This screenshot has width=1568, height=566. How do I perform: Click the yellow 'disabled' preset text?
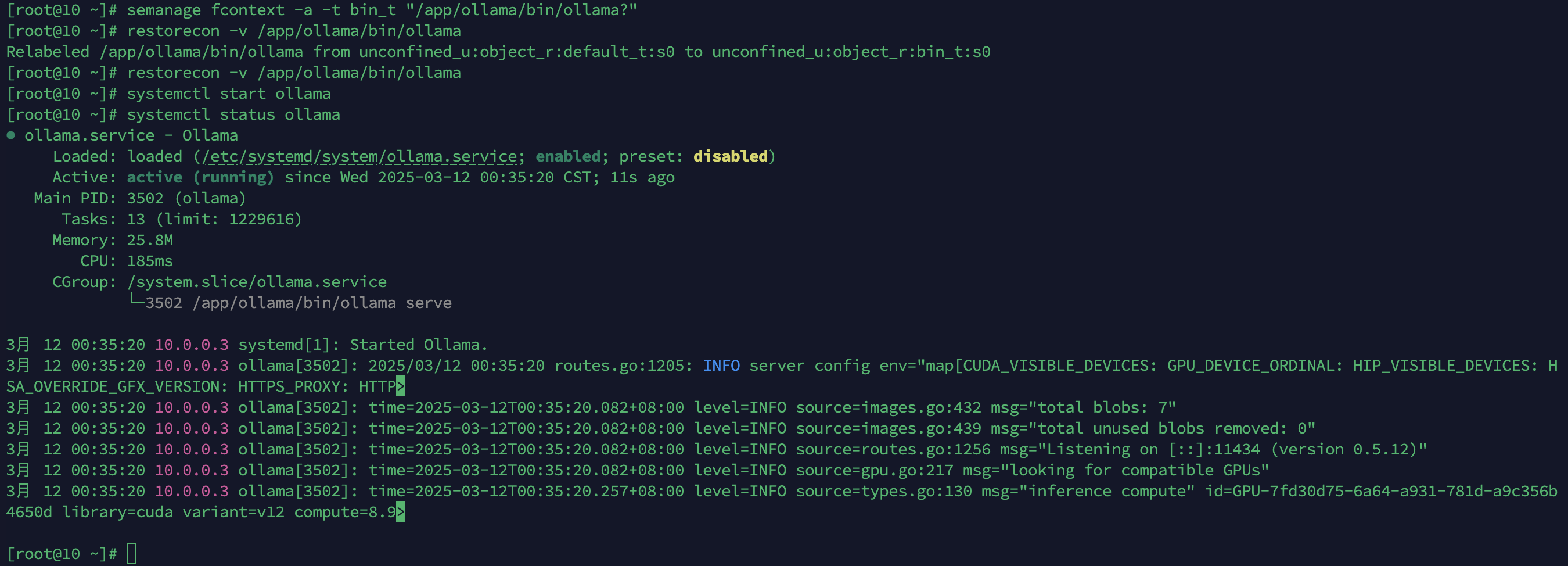pos(731,156)
